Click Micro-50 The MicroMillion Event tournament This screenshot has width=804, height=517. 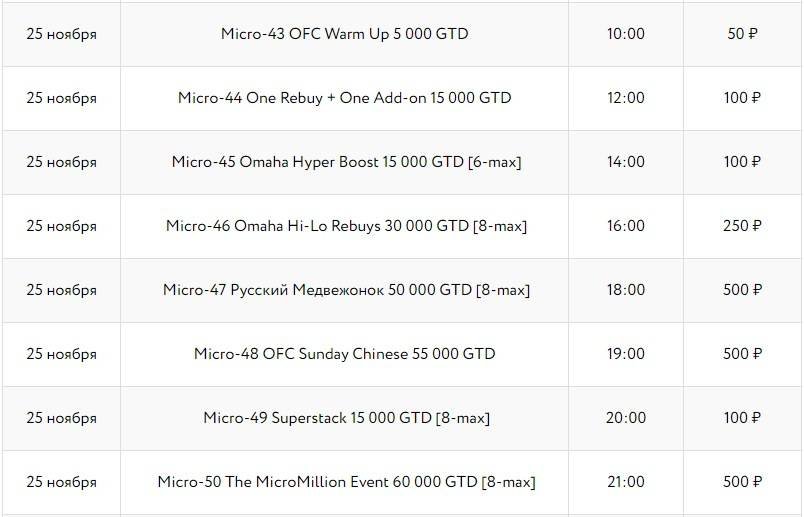tap(346, 482)
